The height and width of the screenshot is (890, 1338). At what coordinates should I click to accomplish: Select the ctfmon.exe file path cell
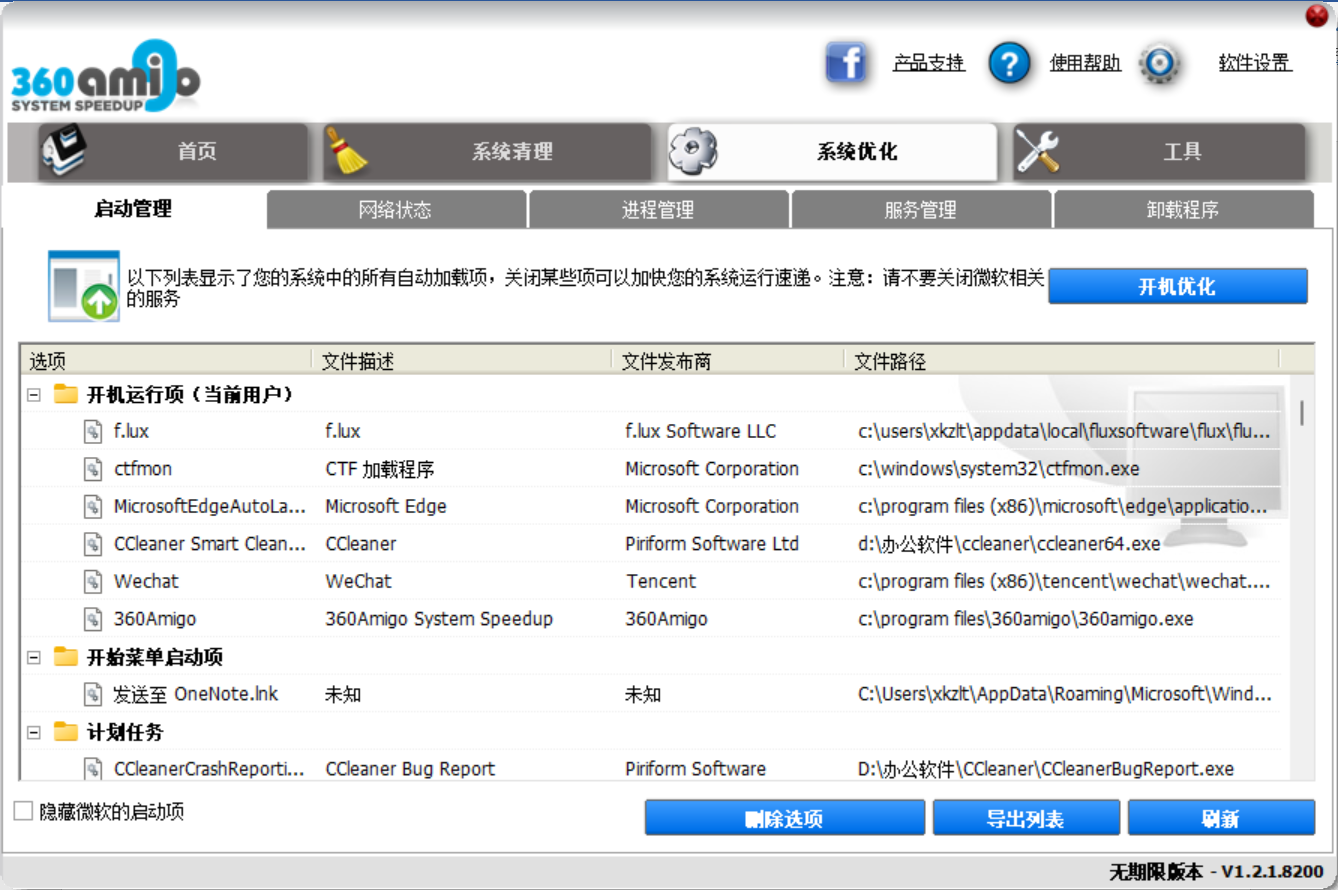(x=999, y=469)
